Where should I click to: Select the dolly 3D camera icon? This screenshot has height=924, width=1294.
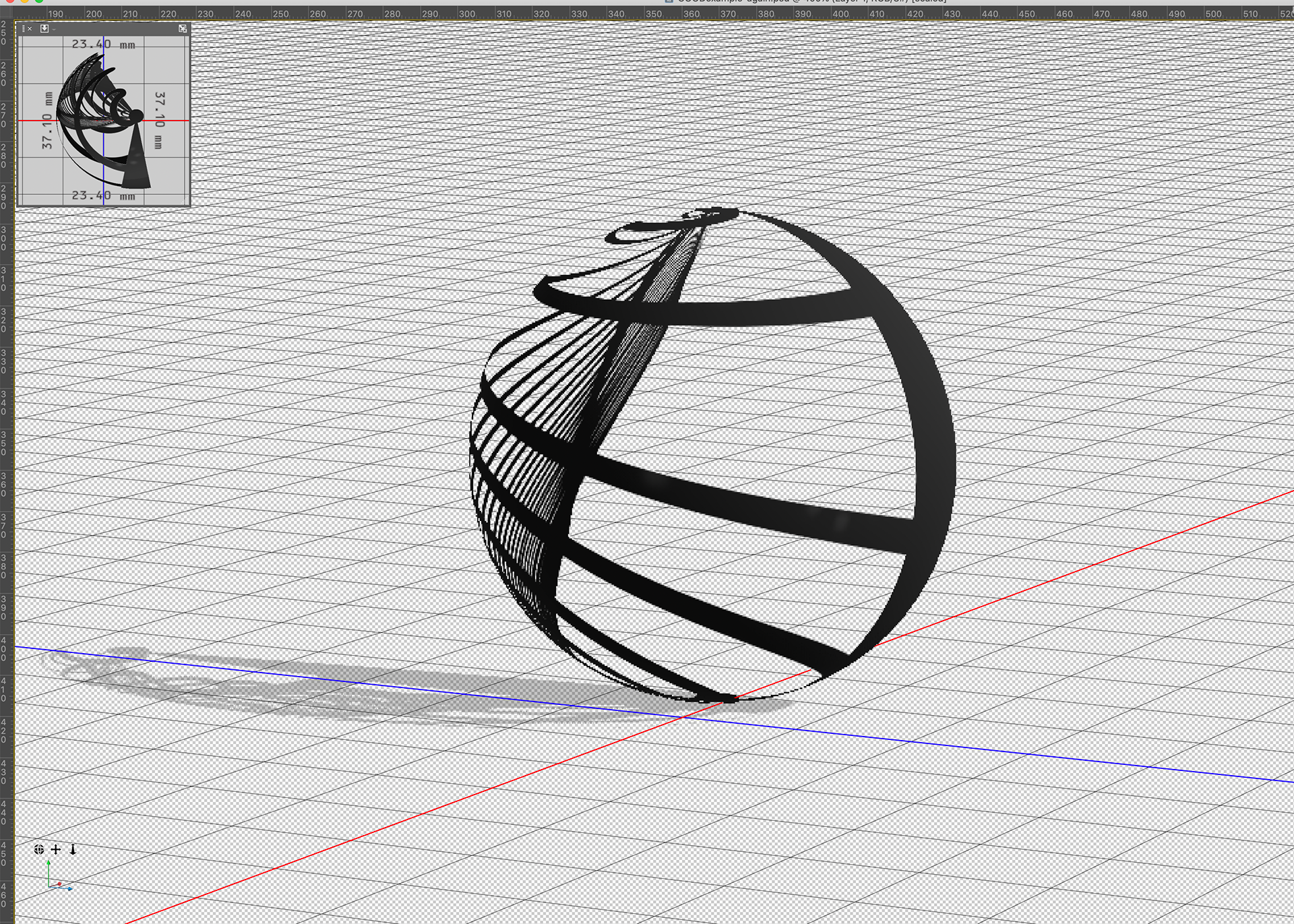(x=73, y=849)
